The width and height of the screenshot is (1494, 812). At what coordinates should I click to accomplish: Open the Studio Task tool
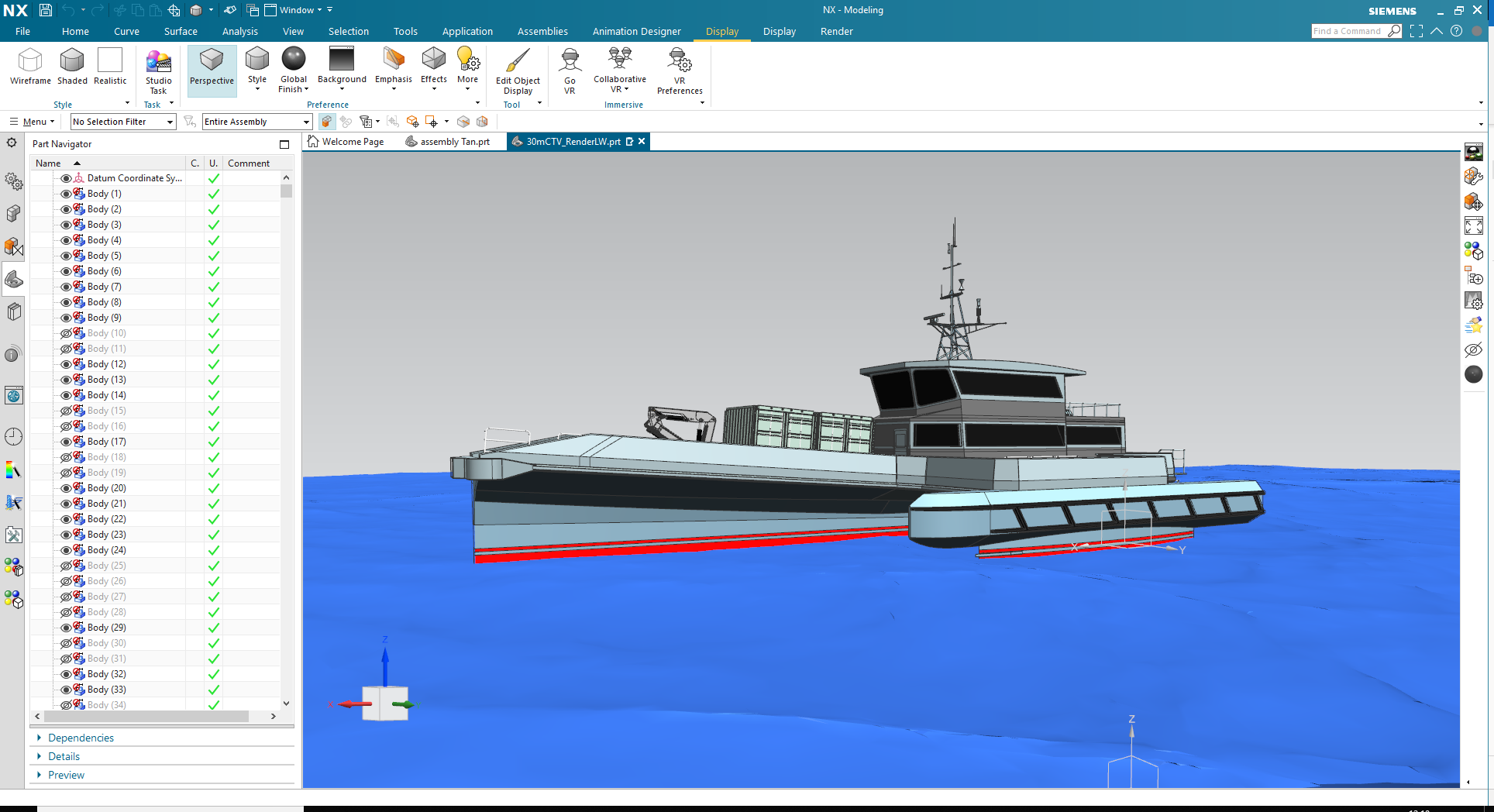coord(158,71)
